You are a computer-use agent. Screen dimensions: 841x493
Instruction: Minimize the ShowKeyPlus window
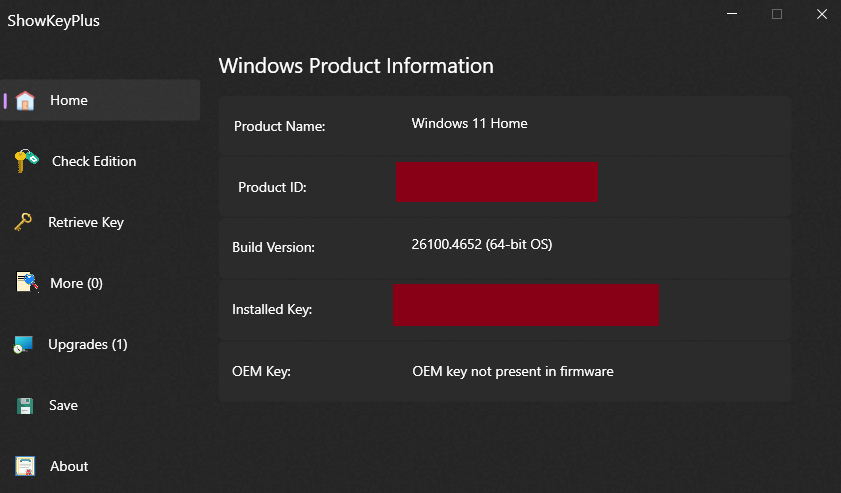(732, 14)
